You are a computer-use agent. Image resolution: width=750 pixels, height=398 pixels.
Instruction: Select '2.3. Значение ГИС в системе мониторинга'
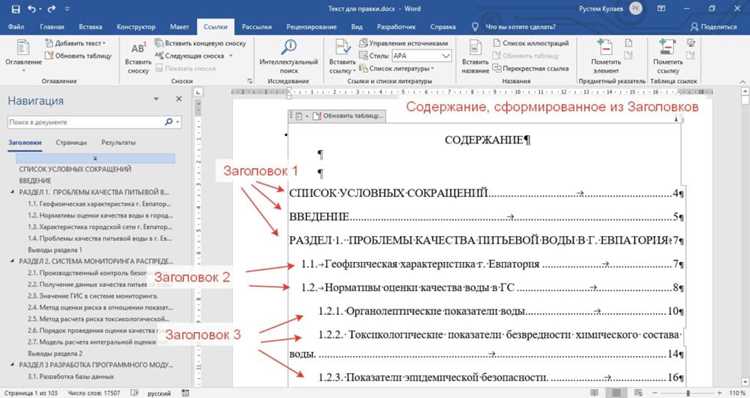(92, 296)
